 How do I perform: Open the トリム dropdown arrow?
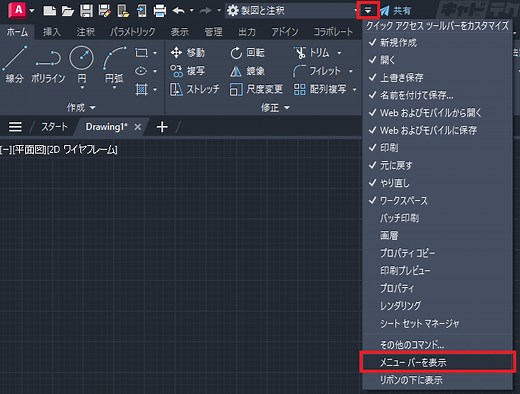coord(339,53)
